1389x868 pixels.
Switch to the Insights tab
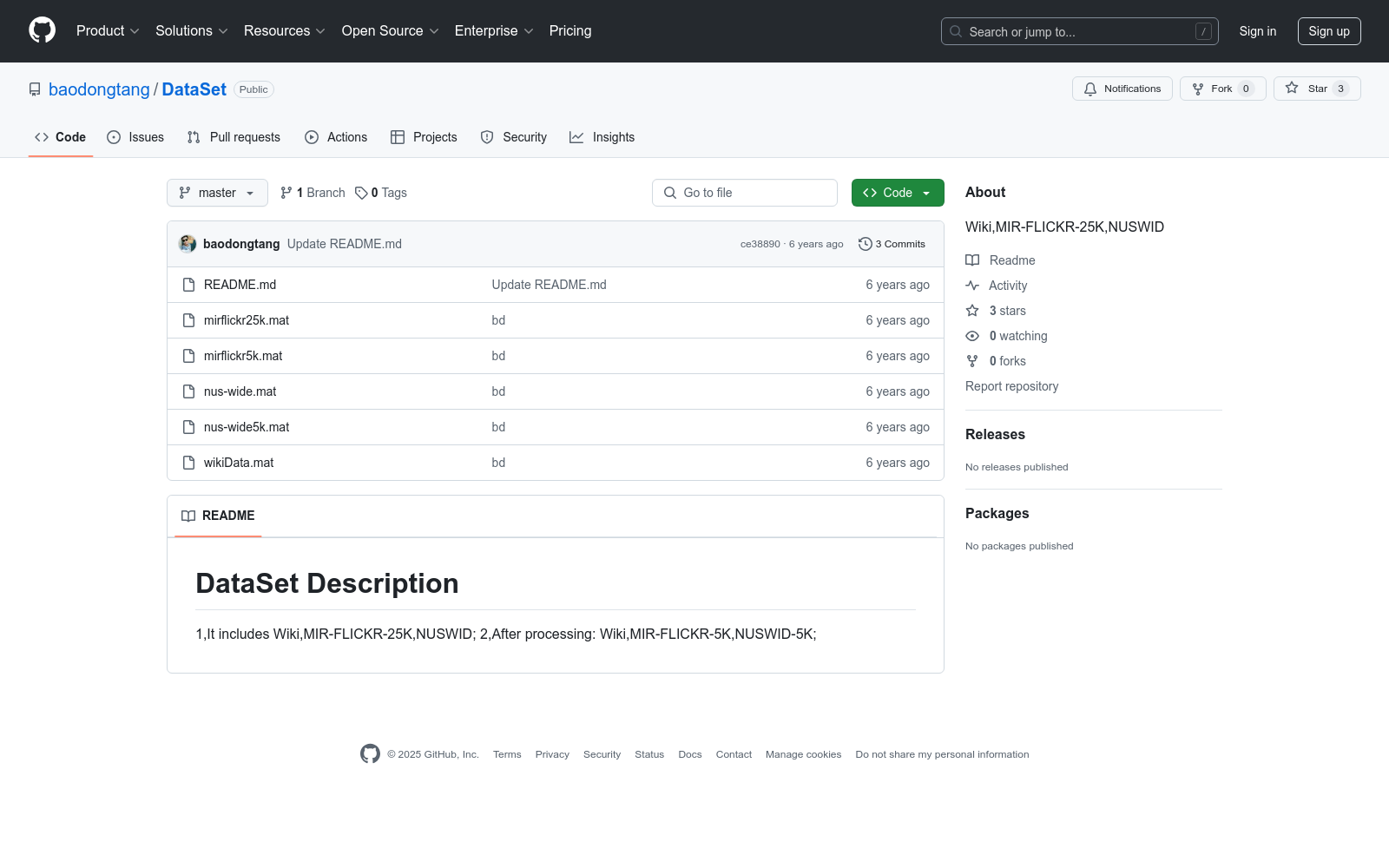[x=602, y=137]
